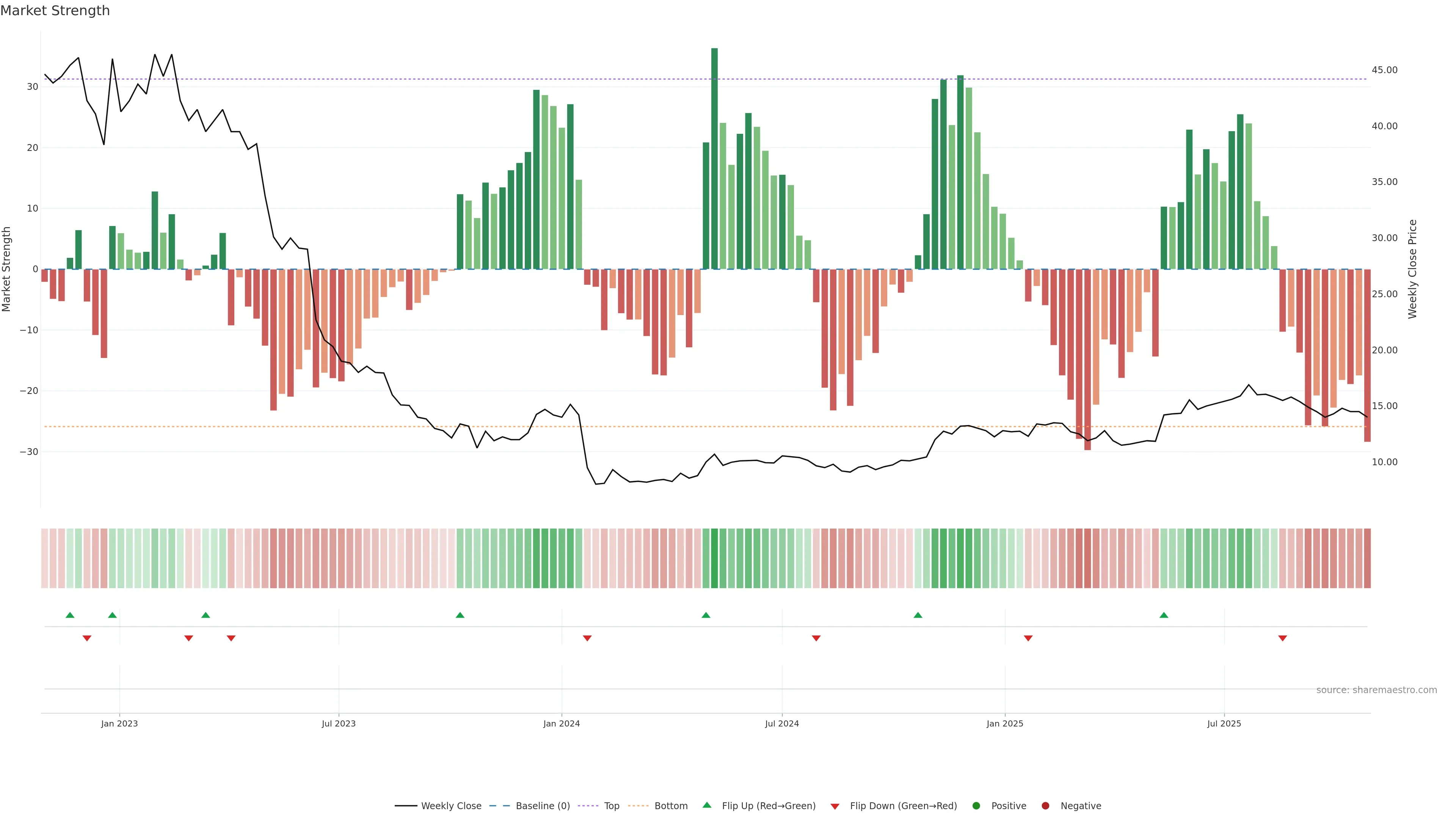This screenshot has height=819, width=1456.
Task: Click the Market Strength chart title
Action: click(x=55, y=11)
